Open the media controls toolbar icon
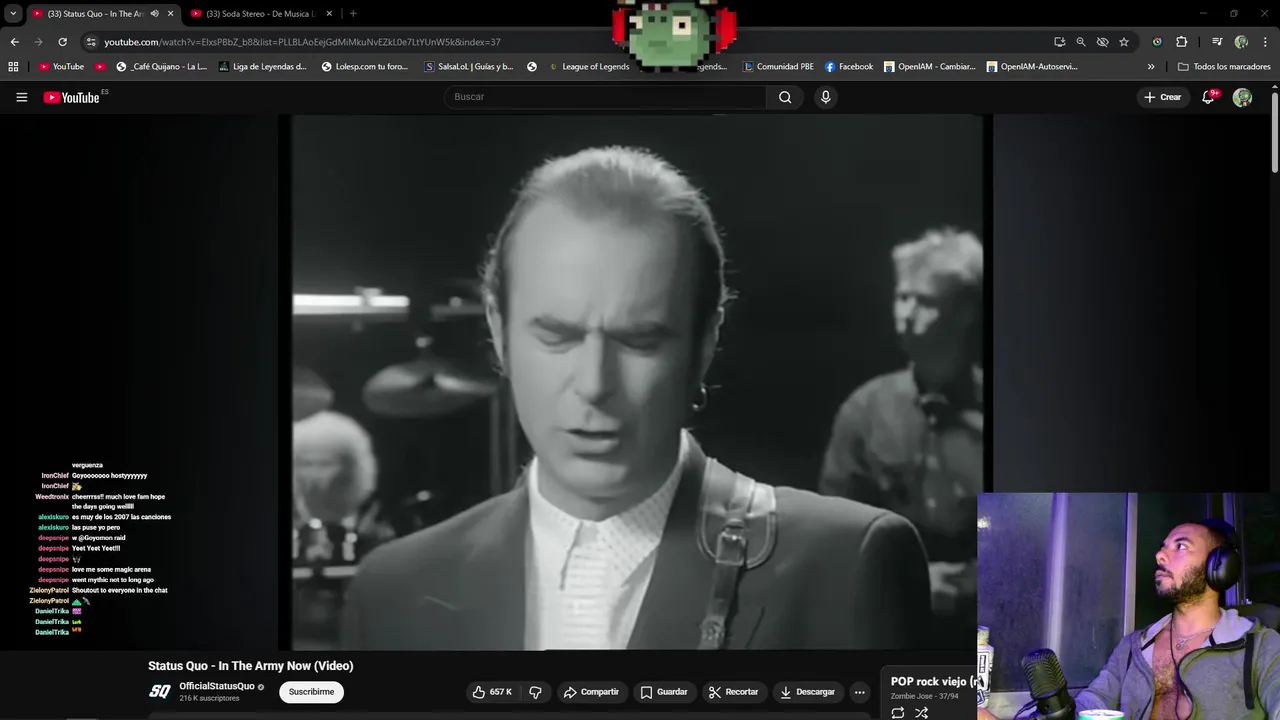Image resolution: width=1280 pixels, height=720 pixels. click(1217, 42)
